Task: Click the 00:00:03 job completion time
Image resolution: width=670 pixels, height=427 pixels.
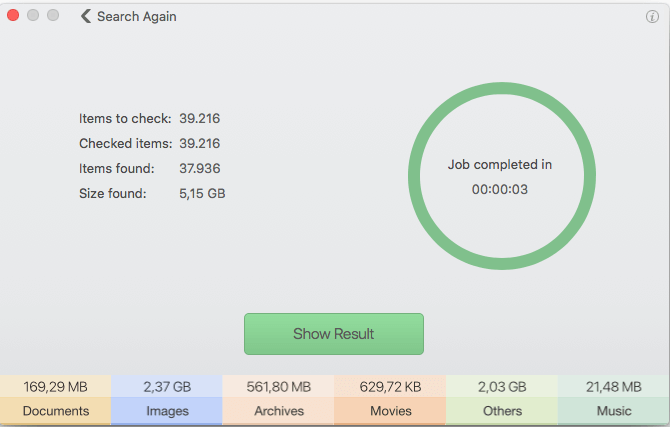Action: pyautogui.click(x=500, y=189)
